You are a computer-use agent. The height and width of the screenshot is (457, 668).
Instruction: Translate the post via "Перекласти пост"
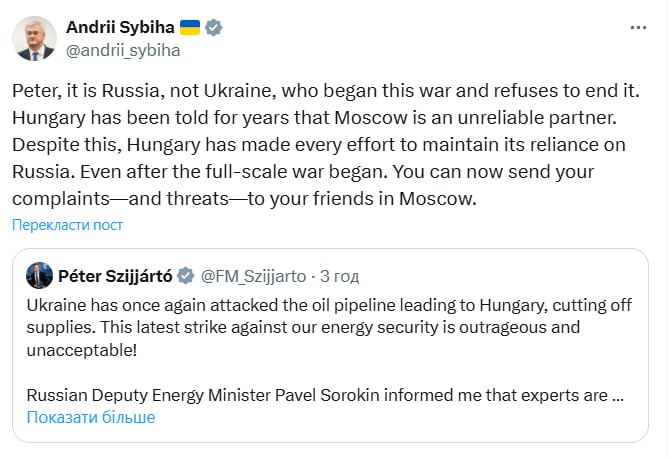(x=67, y=225)
